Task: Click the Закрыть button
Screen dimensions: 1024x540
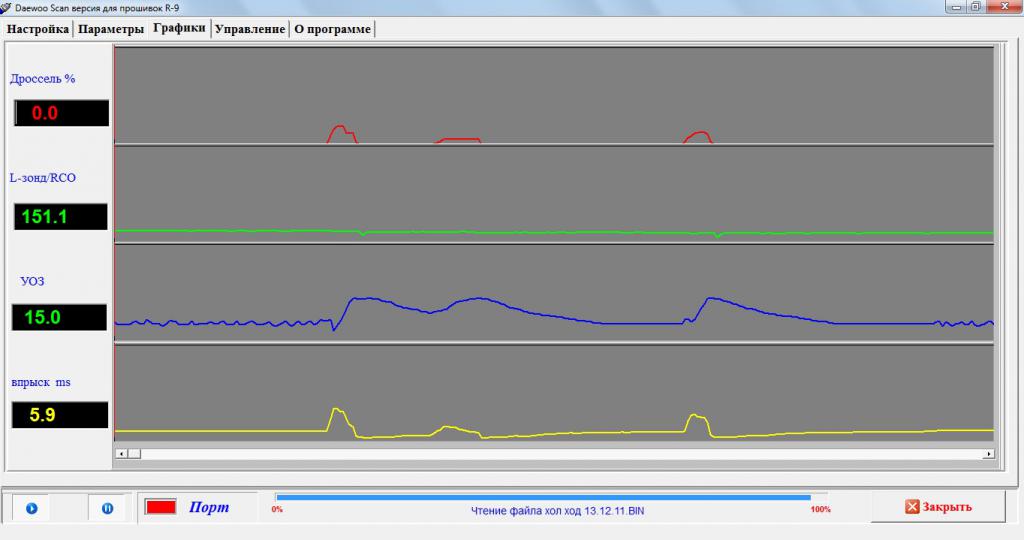Action: click(x=938, y=507)
